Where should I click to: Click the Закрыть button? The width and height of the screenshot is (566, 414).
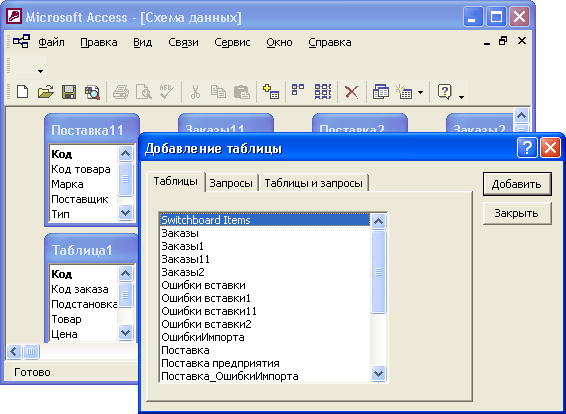[517, 213]
